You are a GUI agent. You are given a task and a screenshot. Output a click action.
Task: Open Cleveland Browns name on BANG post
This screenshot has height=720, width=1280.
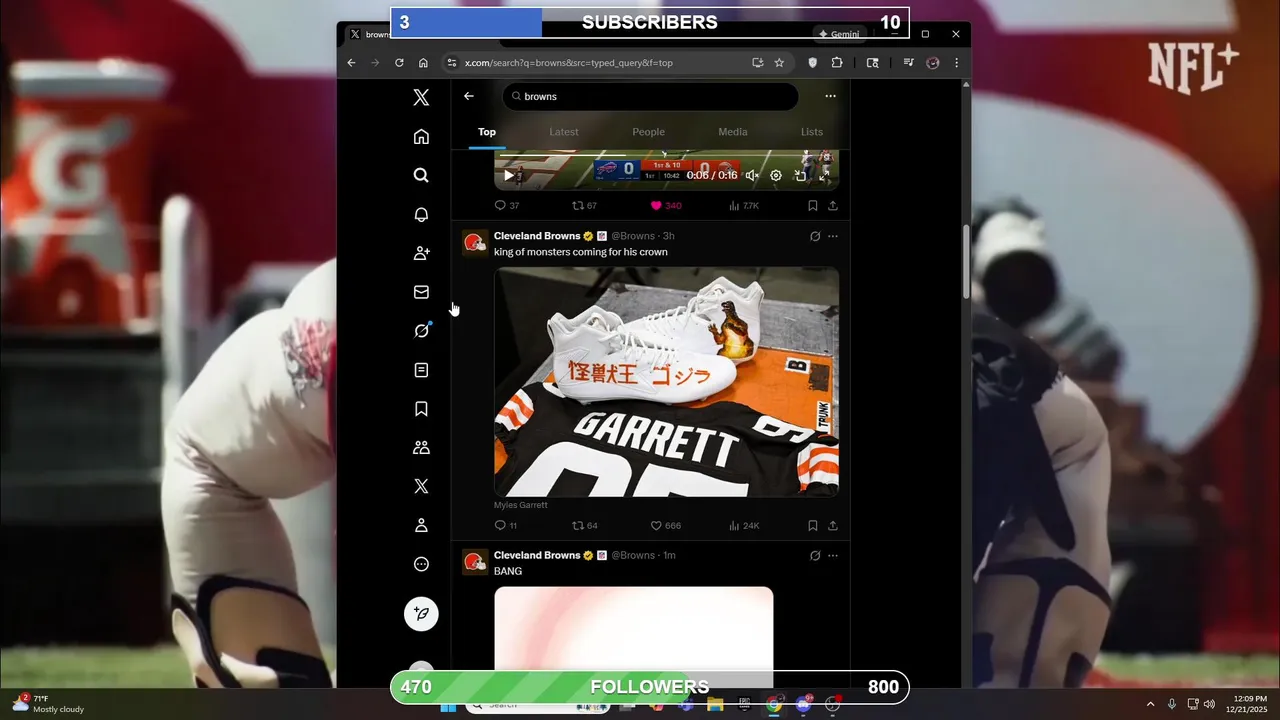(537, 555)
